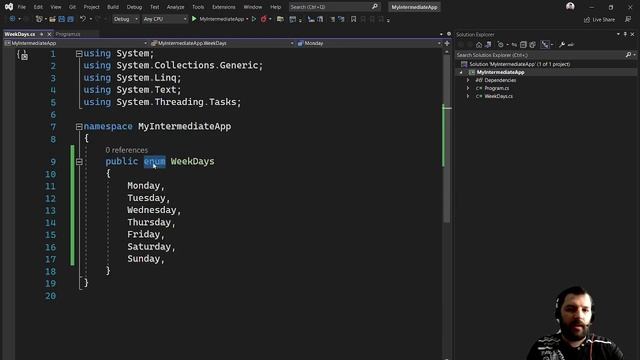Open the MyIntermediateApp project navigation dropdown

(x=76, y=43)
